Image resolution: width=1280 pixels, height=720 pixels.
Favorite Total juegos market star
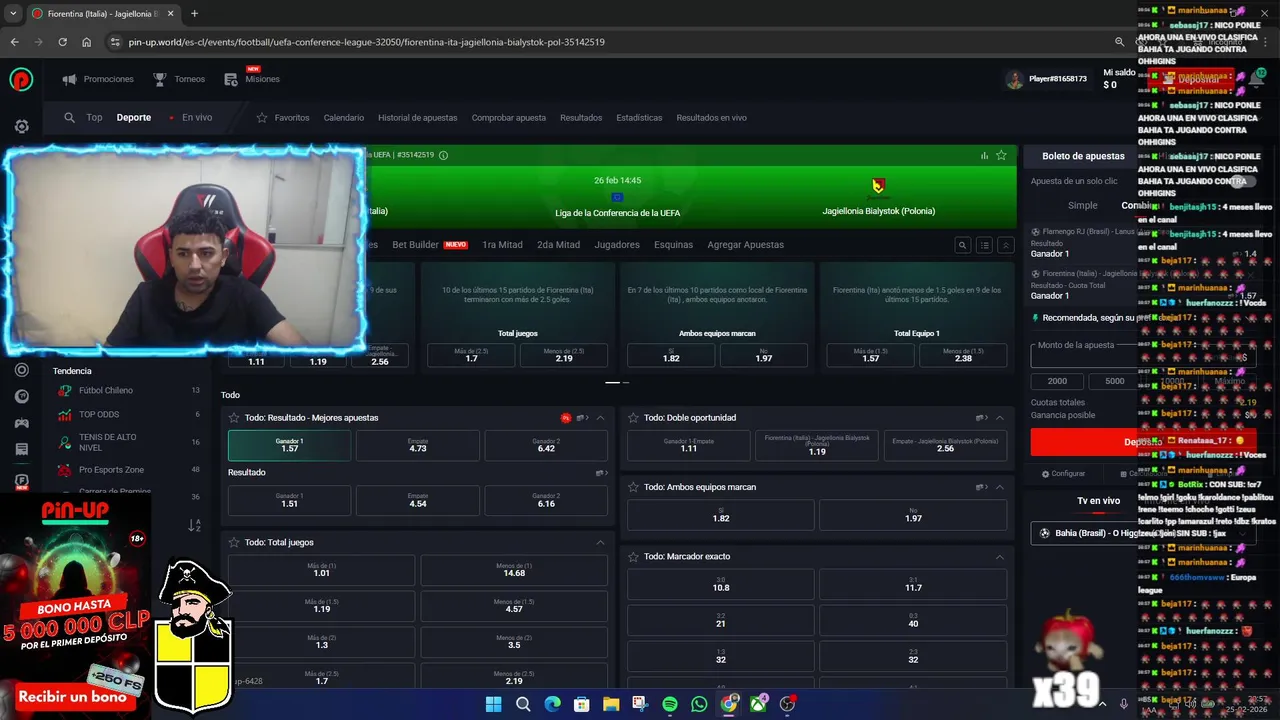click(x=234, y=542)
